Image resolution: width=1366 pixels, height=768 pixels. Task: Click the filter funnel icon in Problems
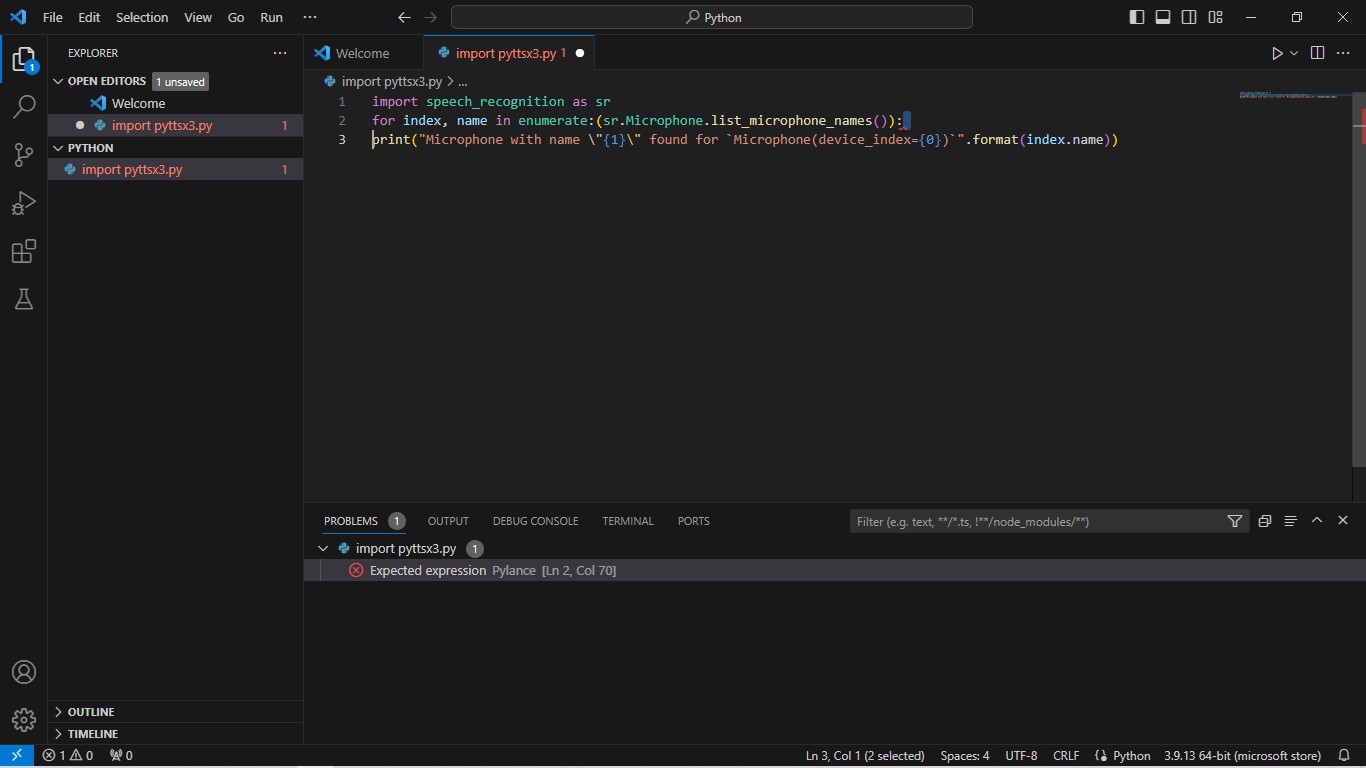pyautogui.click(x=1235, y=521)
